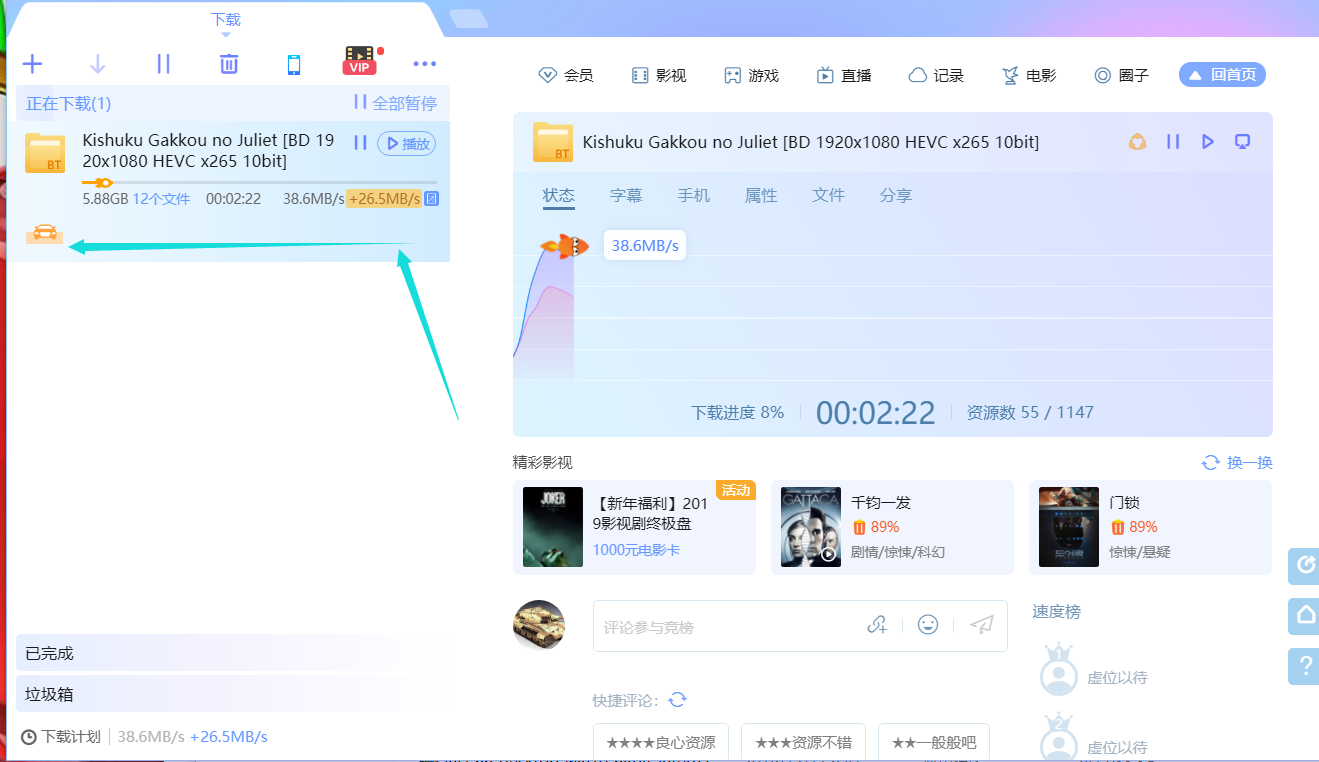Open the 字幕 subtitles tab

click(x=626, y=195)
